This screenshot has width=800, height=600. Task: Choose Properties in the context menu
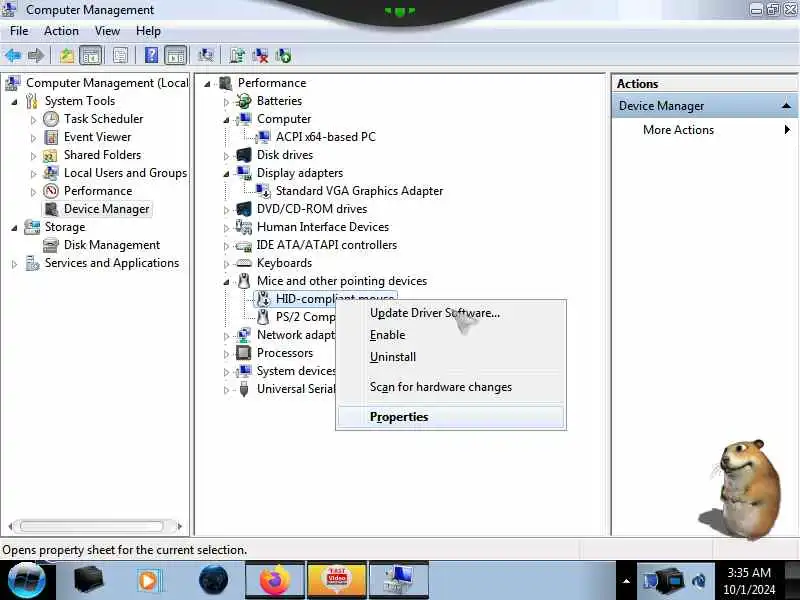click(451, 417)
